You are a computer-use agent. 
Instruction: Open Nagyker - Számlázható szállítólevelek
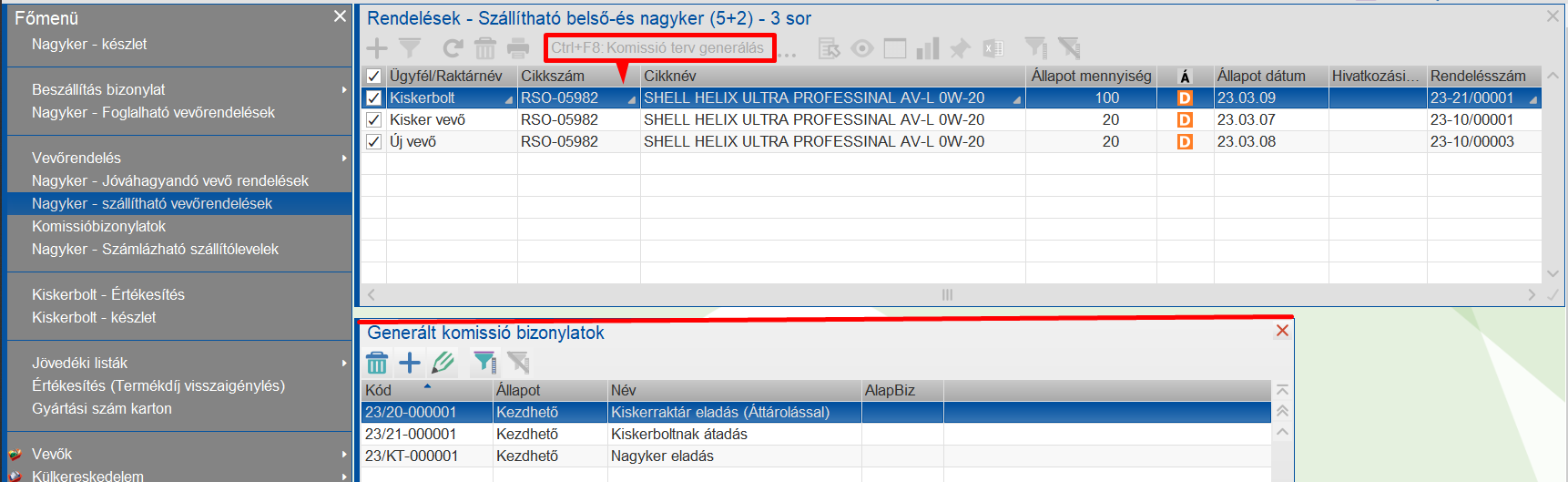[x=155, y=249]
